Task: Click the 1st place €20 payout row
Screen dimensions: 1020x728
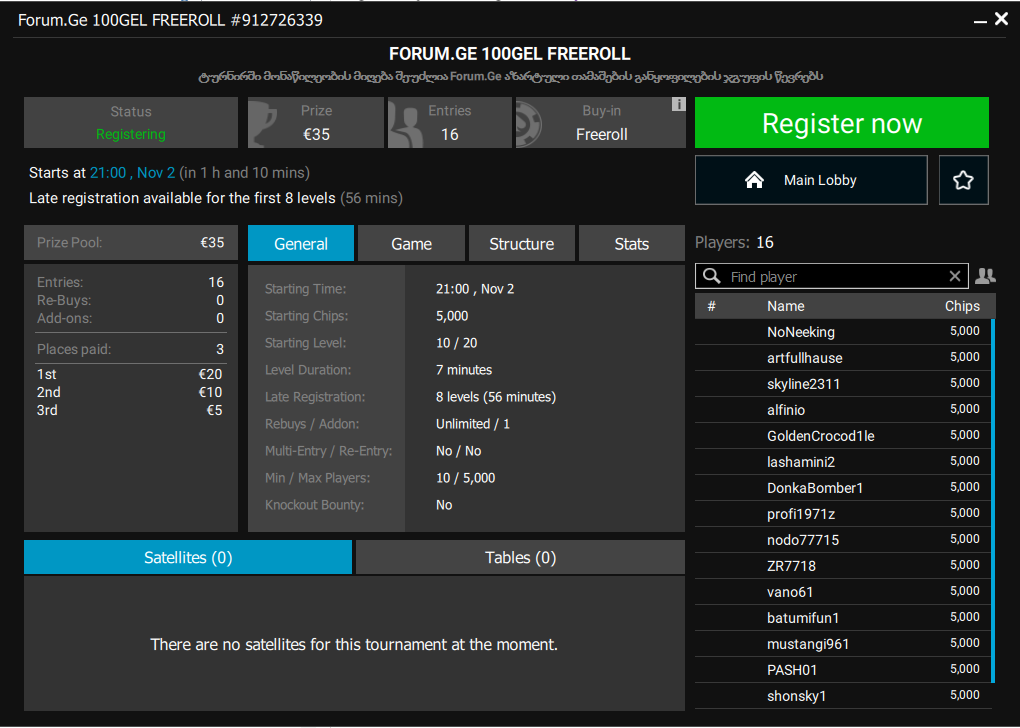Action: coord(130,374)
